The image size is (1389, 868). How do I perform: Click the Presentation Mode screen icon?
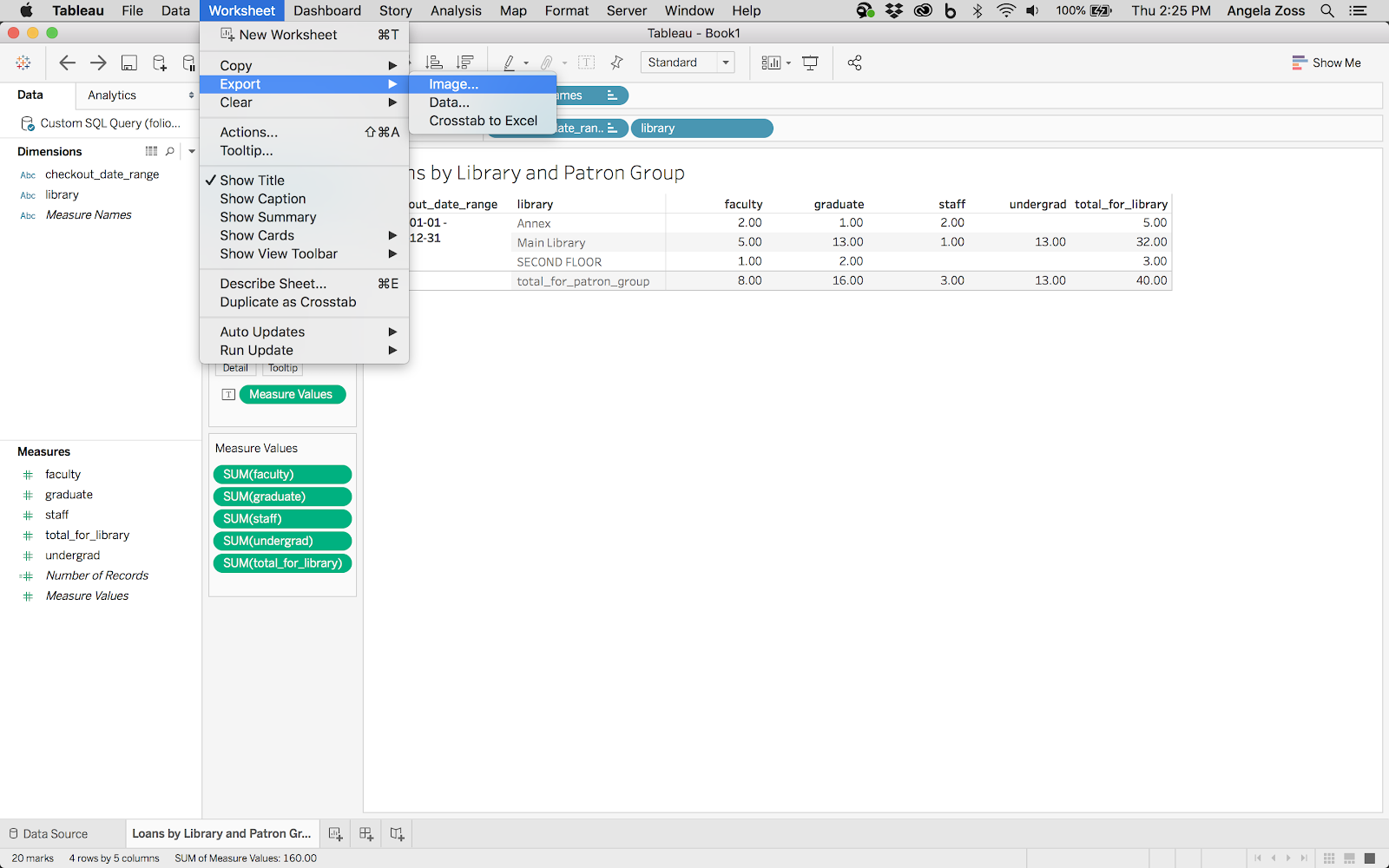[x=810, y=62]
